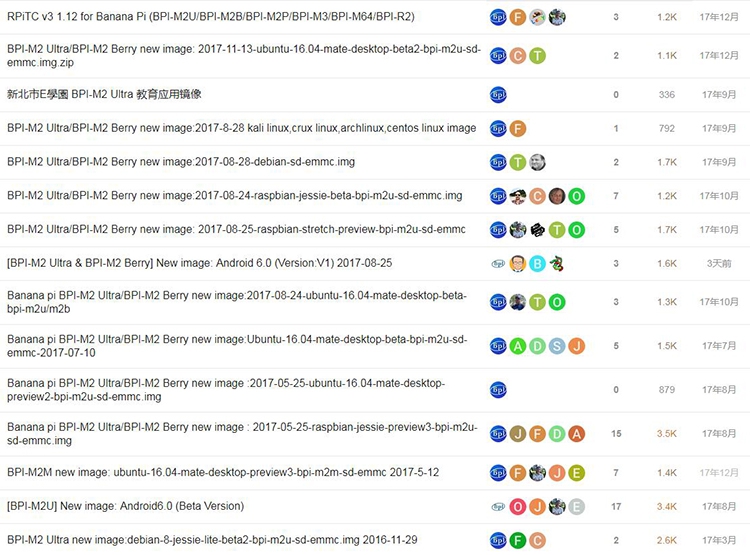The image size is (750, 555).
Task: Click olive J avatar in raspbian-jessie-preview3 row
Action: click(518, 434)
